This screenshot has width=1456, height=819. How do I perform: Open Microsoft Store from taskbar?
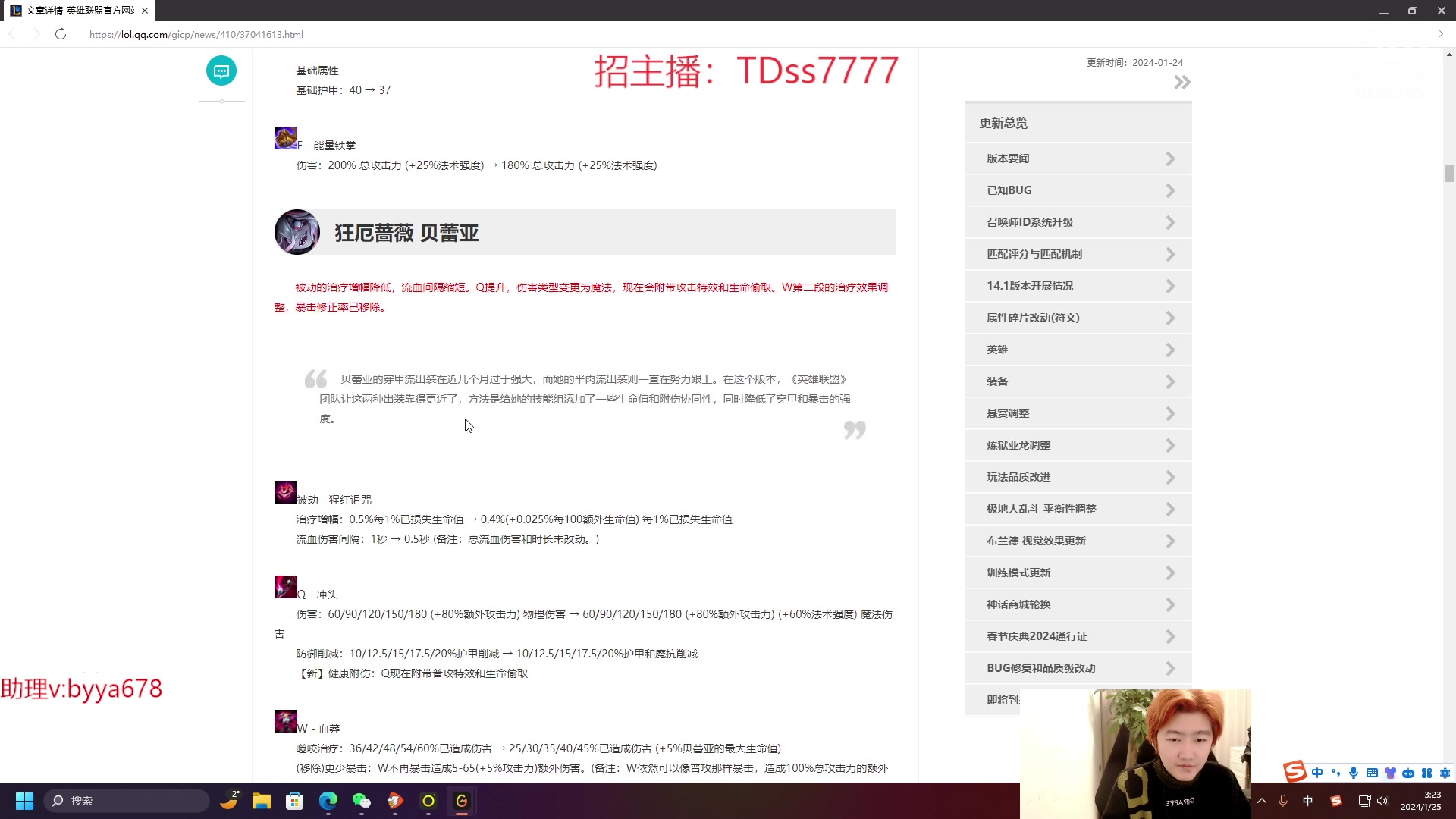[295, 801]
